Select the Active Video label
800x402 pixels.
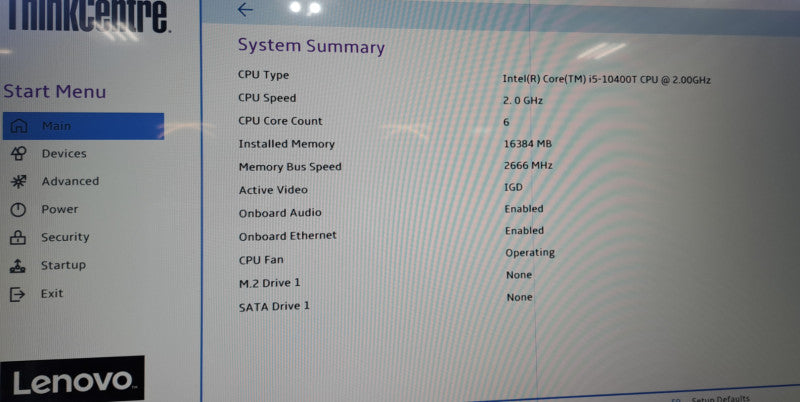(x=273, y=190)
